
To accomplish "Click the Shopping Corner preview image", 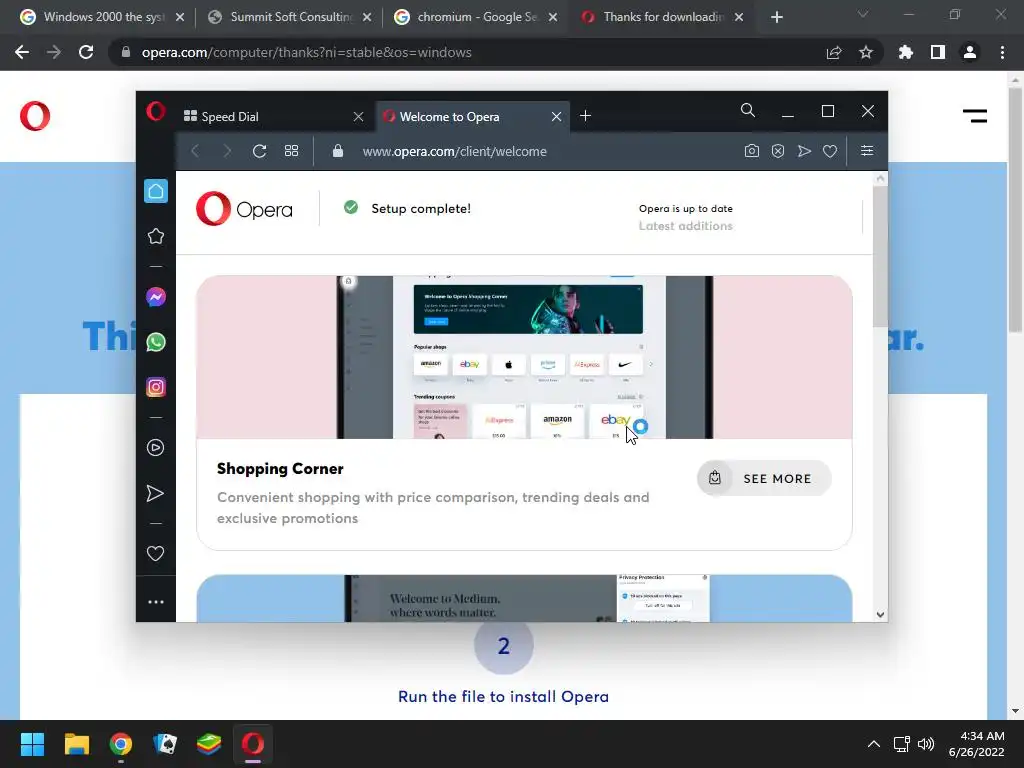I will (x=524, y=357).
